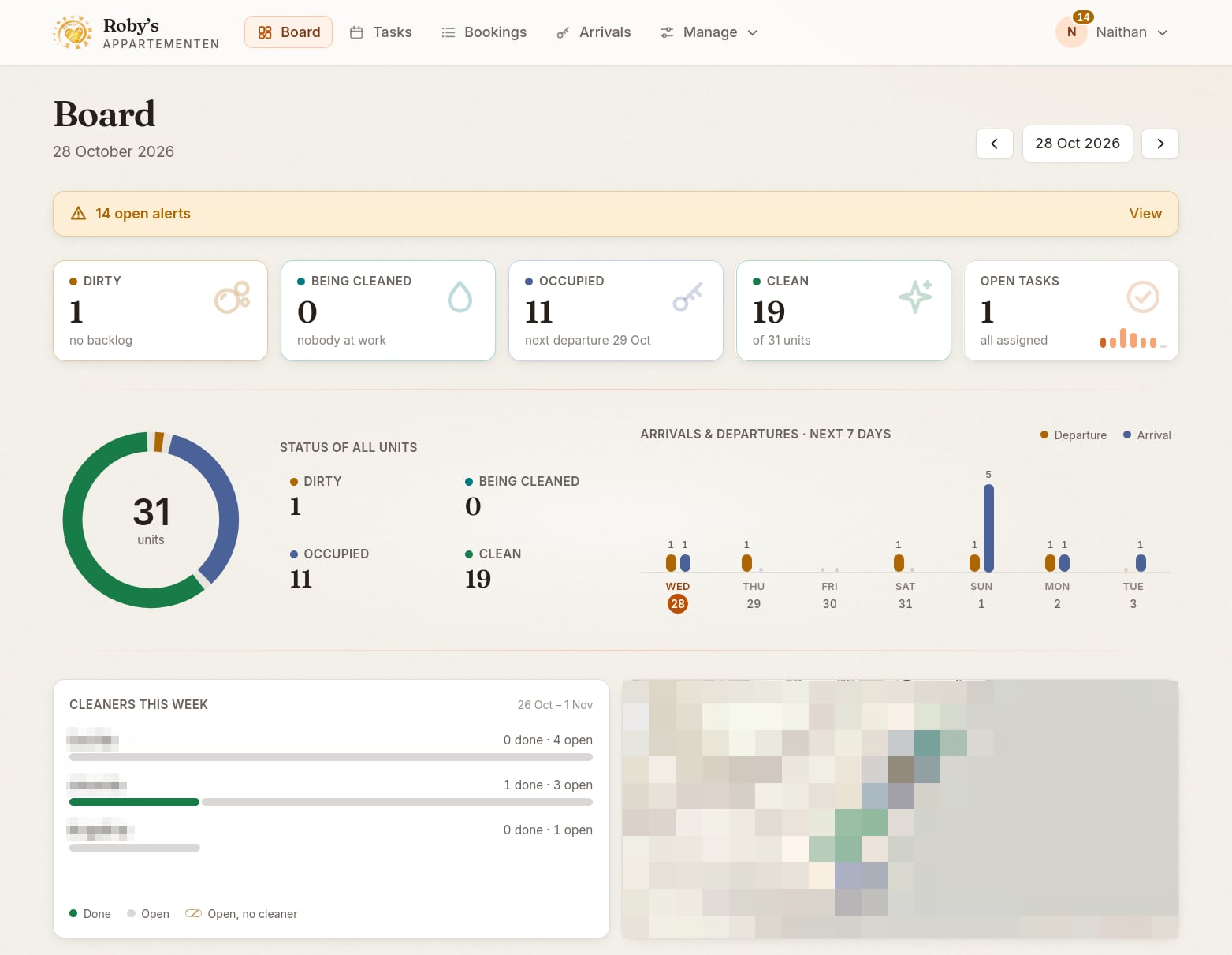Screen dimensions: 1232x955
Task: Click the Departure legend entry
Action: pyautogui.click(x=1074, y=435)
